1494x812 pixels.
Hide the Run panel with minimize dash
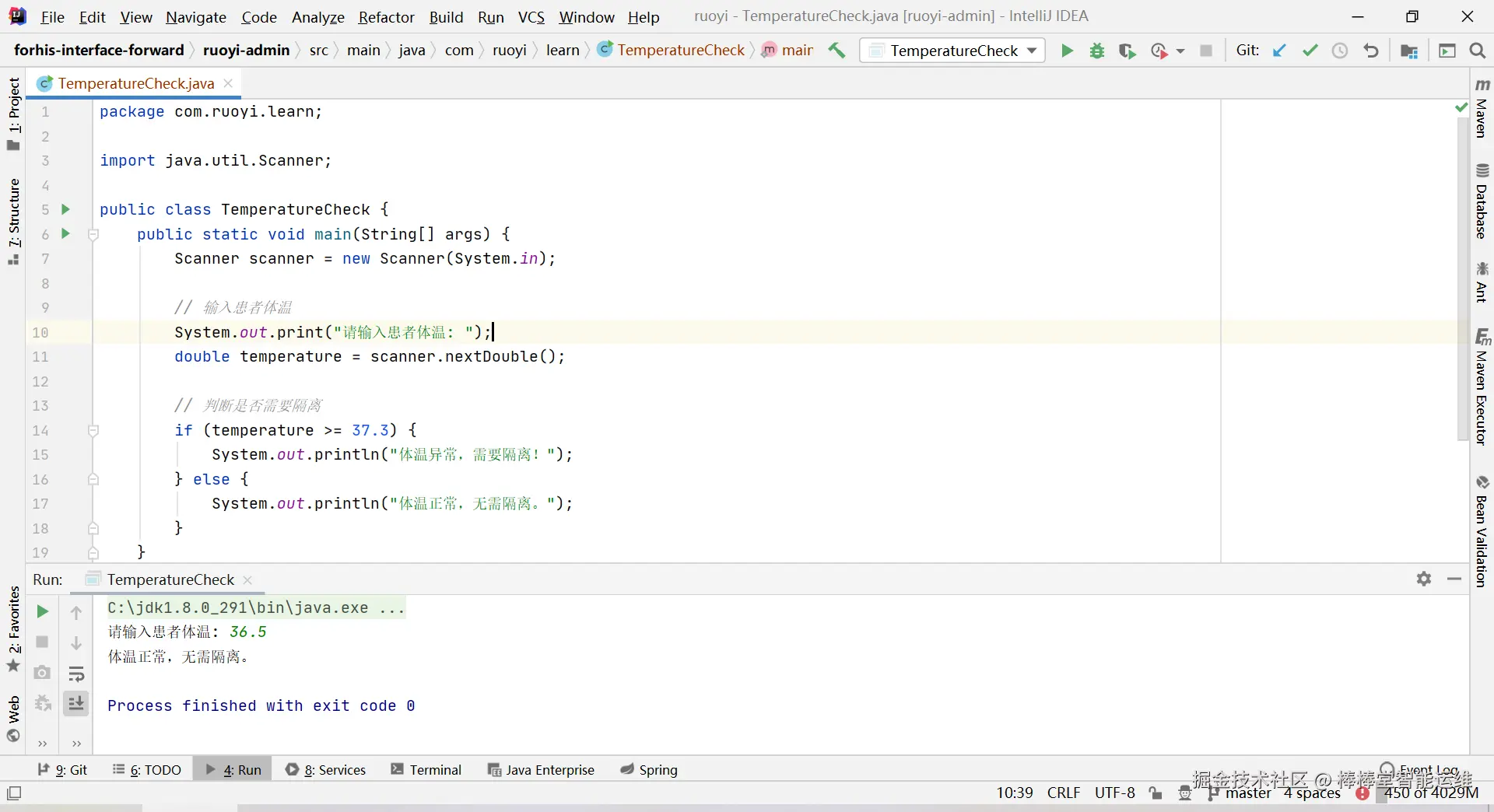coord(1454,579)
